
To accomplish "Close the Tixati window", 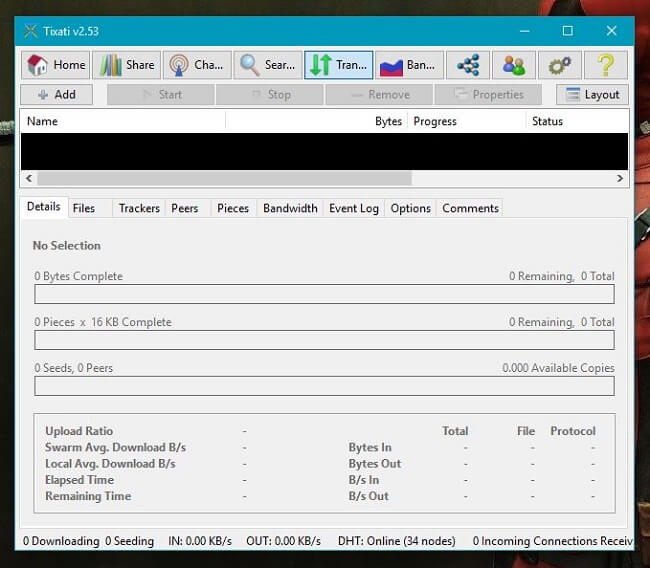I will tap(611, 31).
